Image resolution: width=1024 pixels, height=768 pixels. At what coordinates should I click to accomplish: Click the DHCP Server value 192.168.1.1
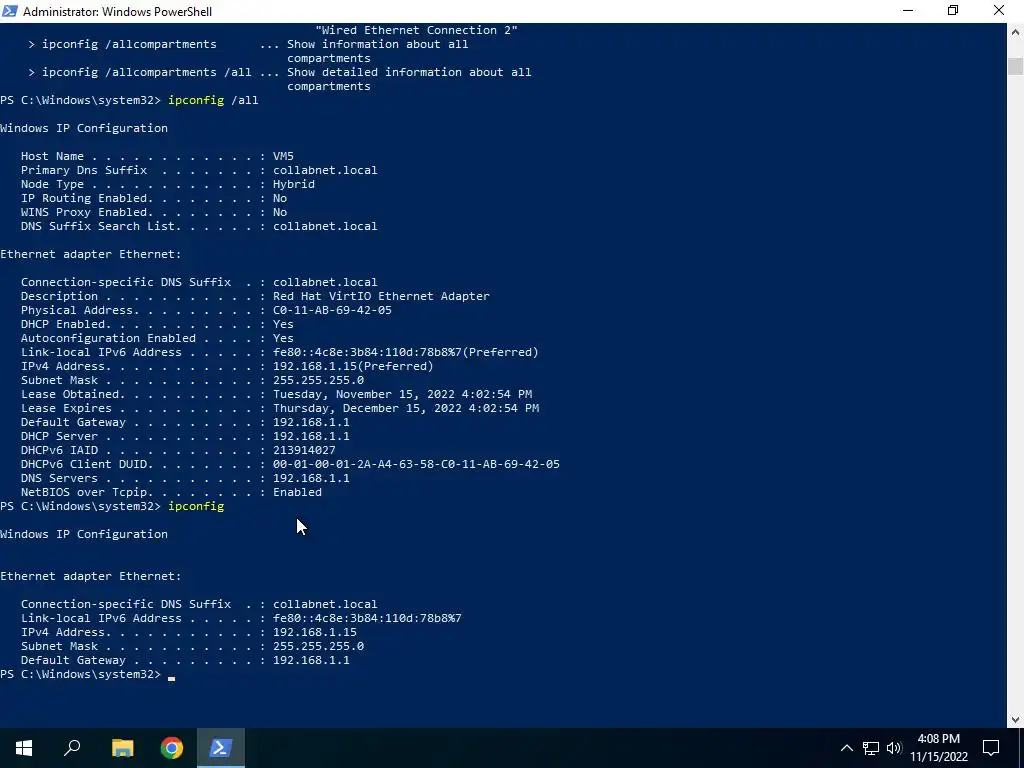click(311, 436)
